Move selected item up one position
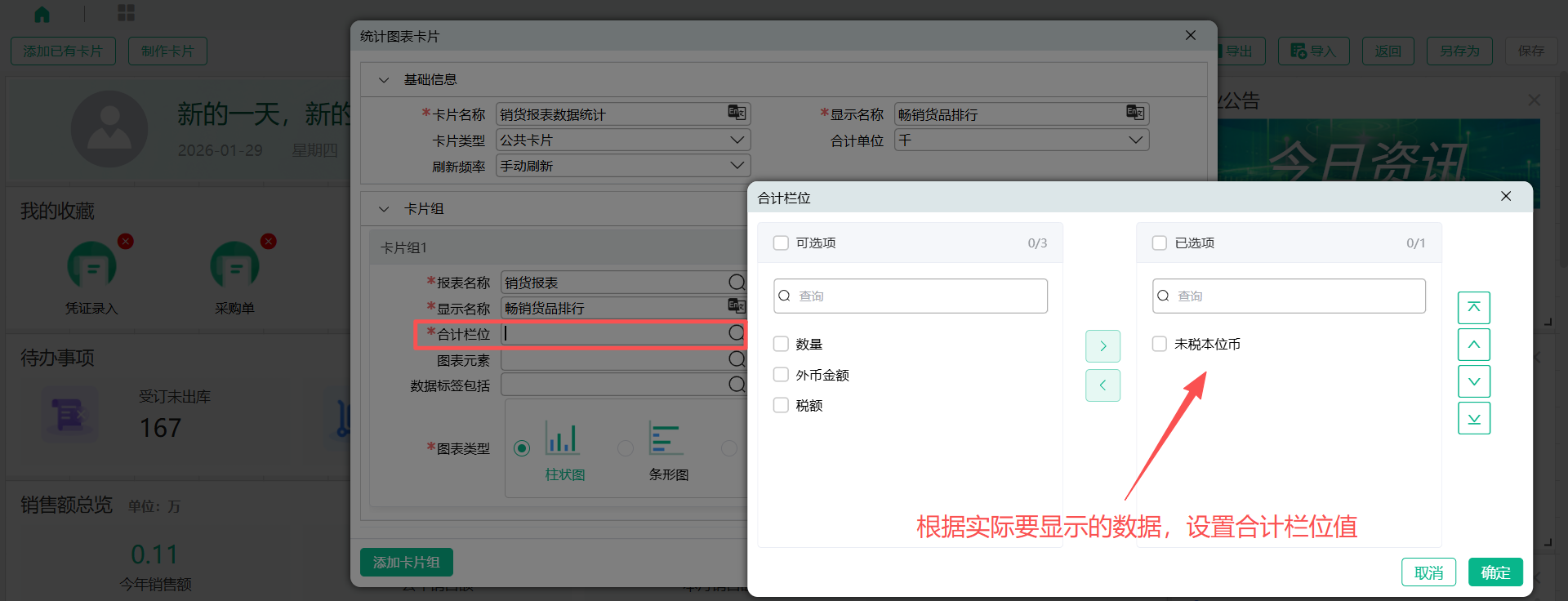 (1473, 345)
